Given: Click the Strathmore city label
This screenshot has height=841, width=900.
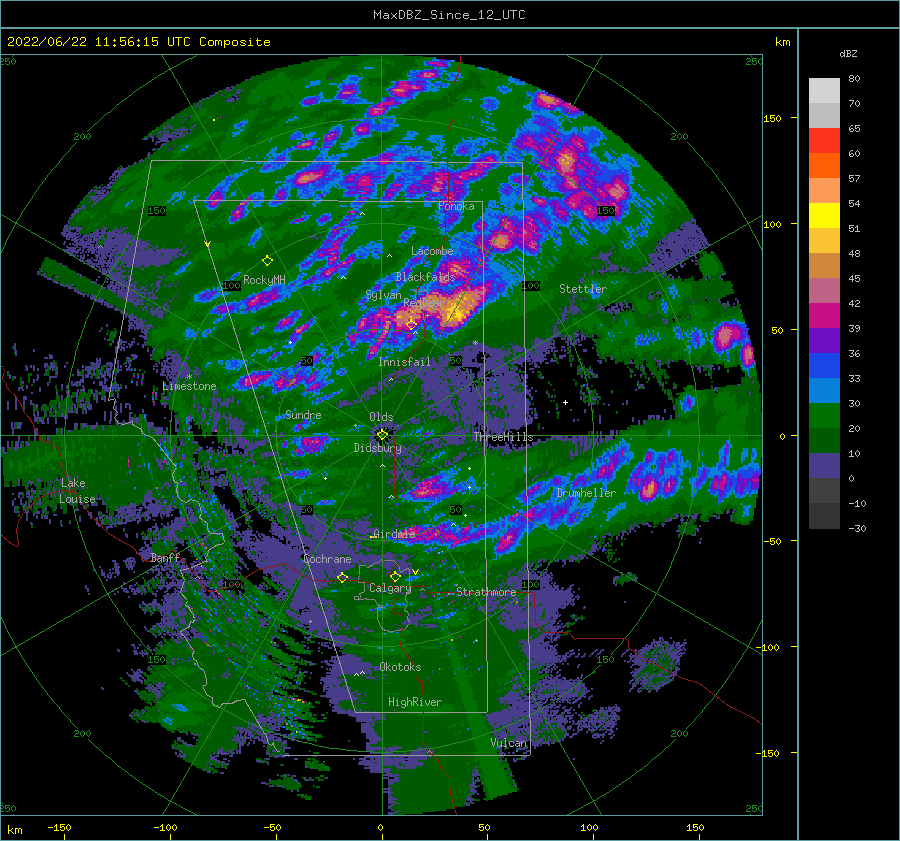Looking at the screenshot, I should (486, 592).
